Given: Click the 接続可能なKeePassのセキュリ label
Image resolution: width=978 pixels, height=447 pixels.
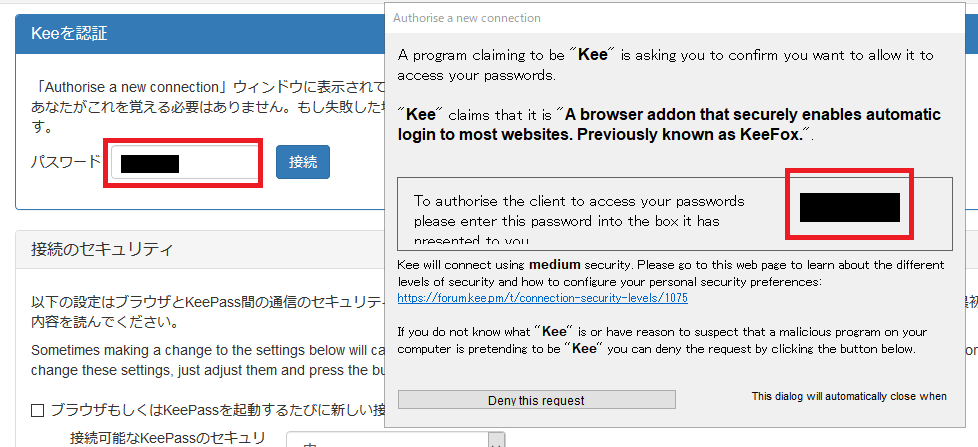Looking at the screenshot, I should click(x=167, y=438).
